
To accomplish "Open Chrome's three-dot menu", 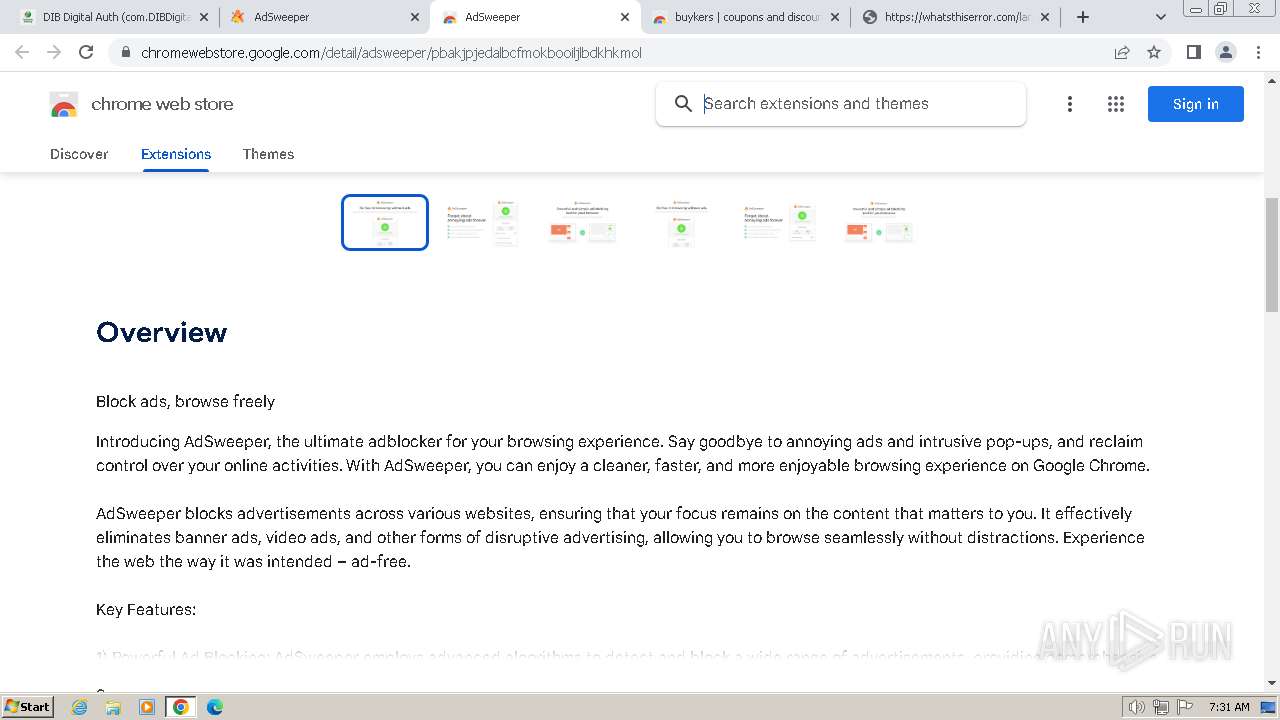I will click(1258, 52).
